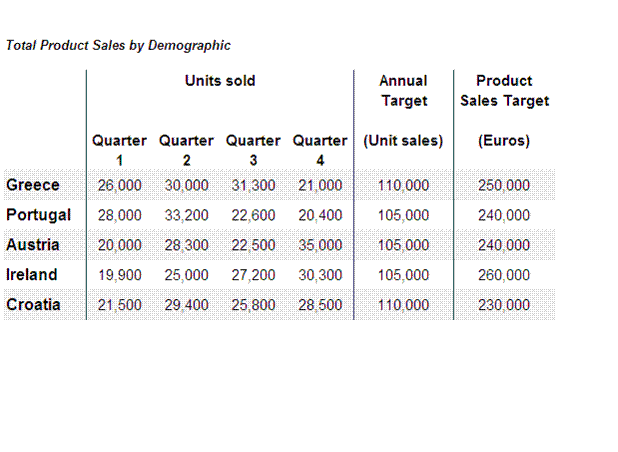Screen dimensions: 618x452
Task: Click the 'Quarter 1' column heading
Action: point(119,149)
